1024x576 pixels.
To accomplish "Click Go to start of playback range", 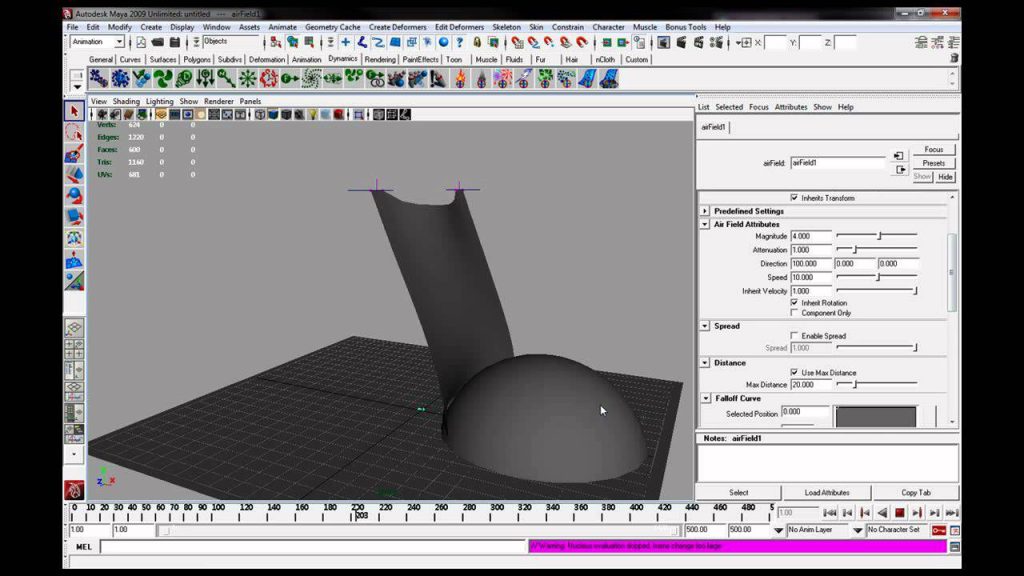I will click(x=829, y=513).
